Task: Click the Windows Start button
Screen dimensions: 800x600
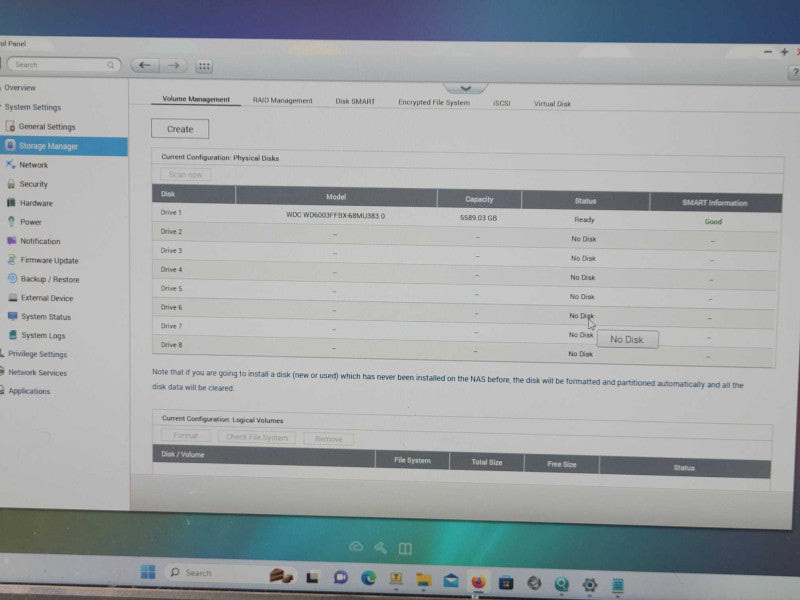Action: point(148,572)
